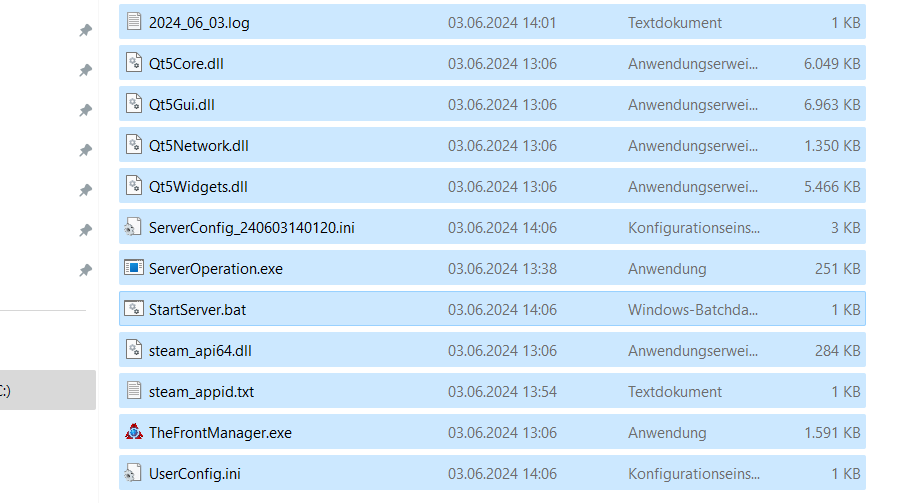The width and height of the screenshot is (909, 503).
Task: Click the Qt5Gui.dll file icon
Action: pos(134,104)
